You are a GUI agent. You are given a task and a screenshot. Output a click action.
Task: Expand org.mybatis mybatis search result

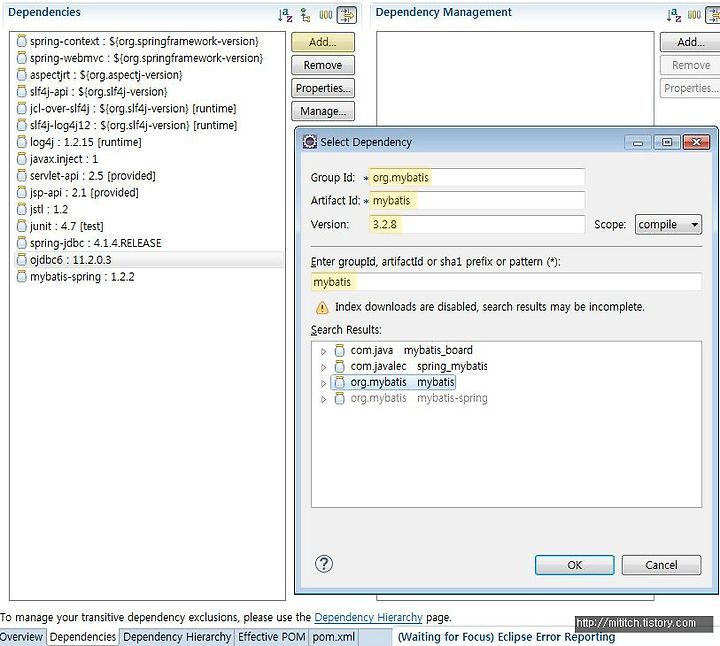(323, 383)
